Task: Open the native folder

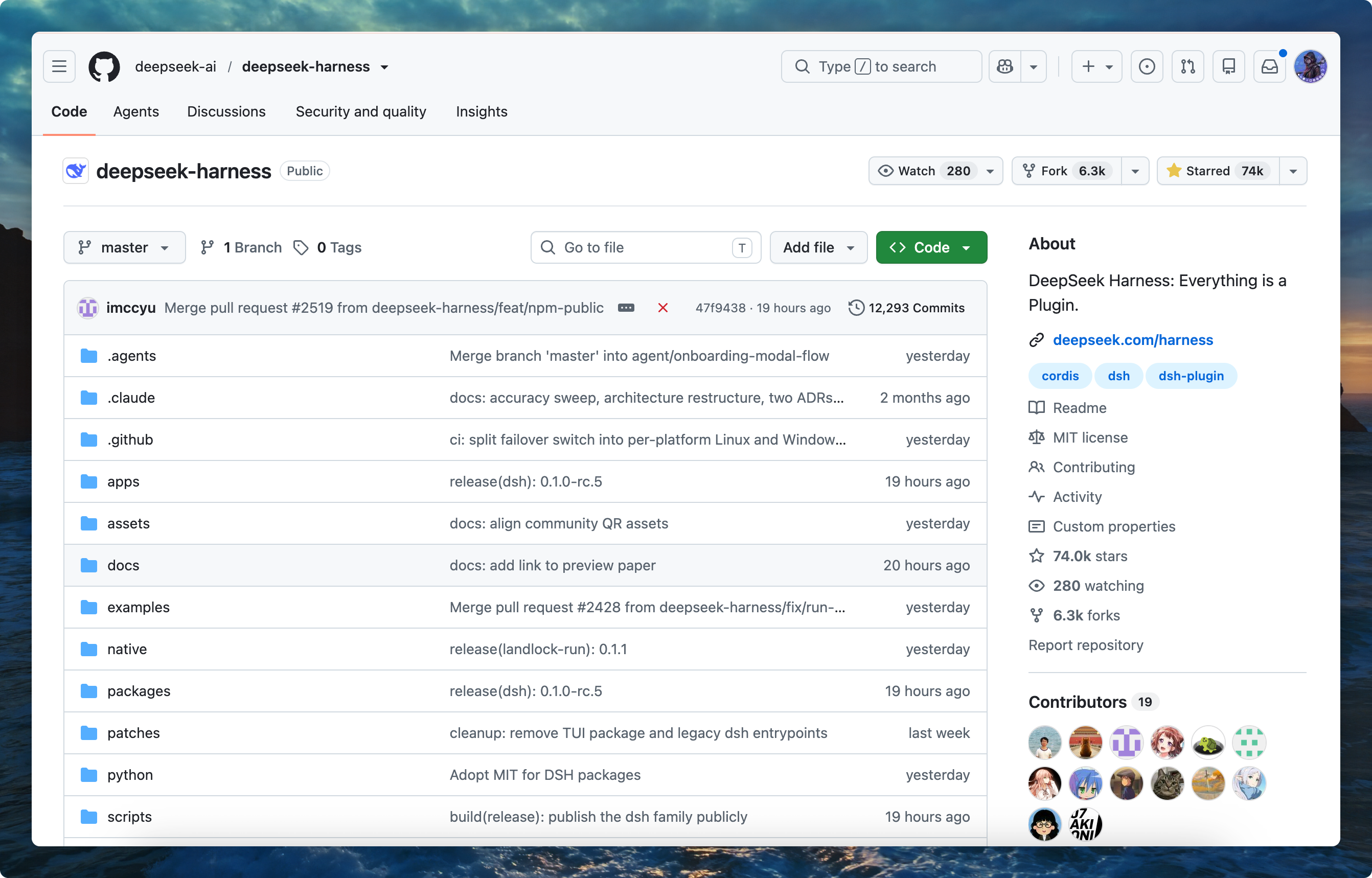Action: click(127, 649)
